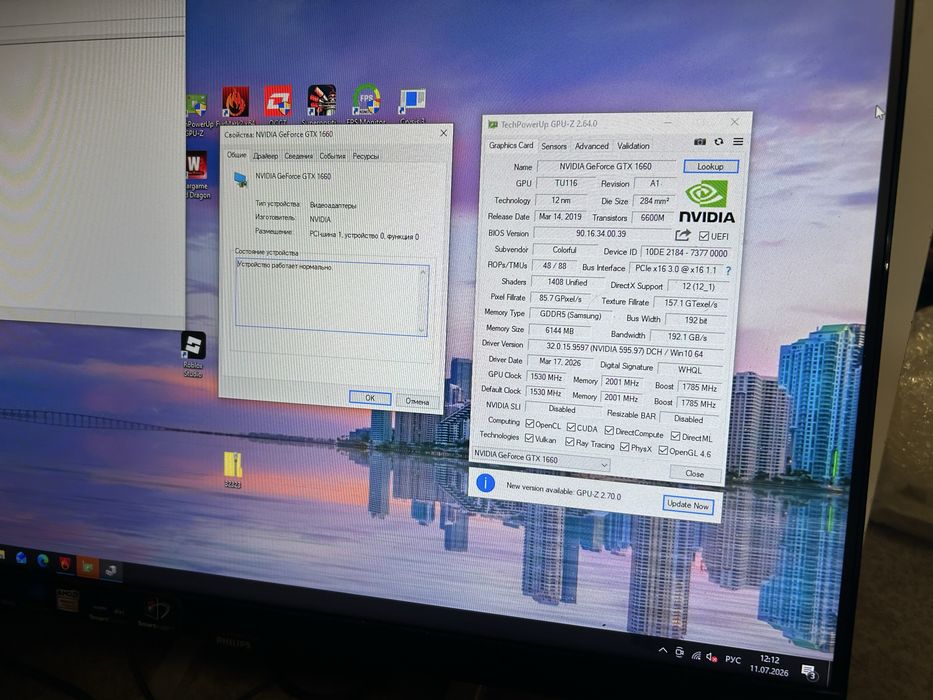Open the Драйвер tab in properties
The height and width of the screenshot is (700, 933).
(265, 156)
